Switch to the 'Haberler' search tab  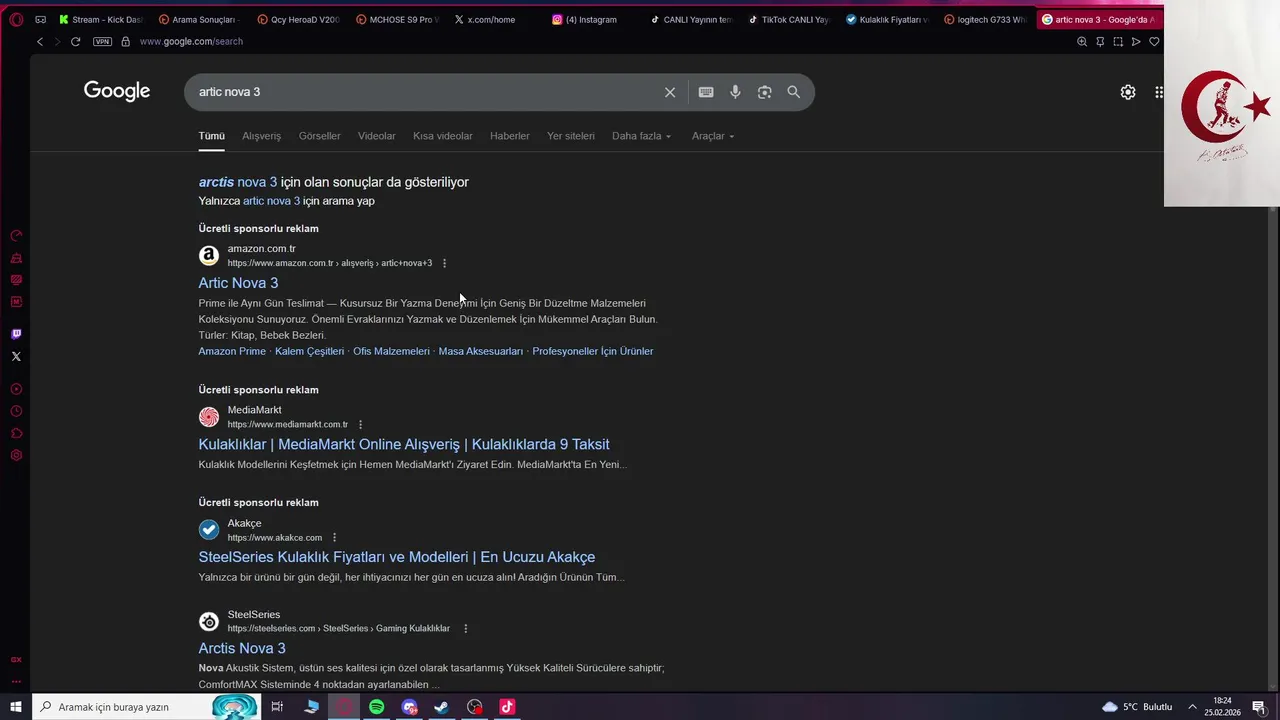pos(510,136)
